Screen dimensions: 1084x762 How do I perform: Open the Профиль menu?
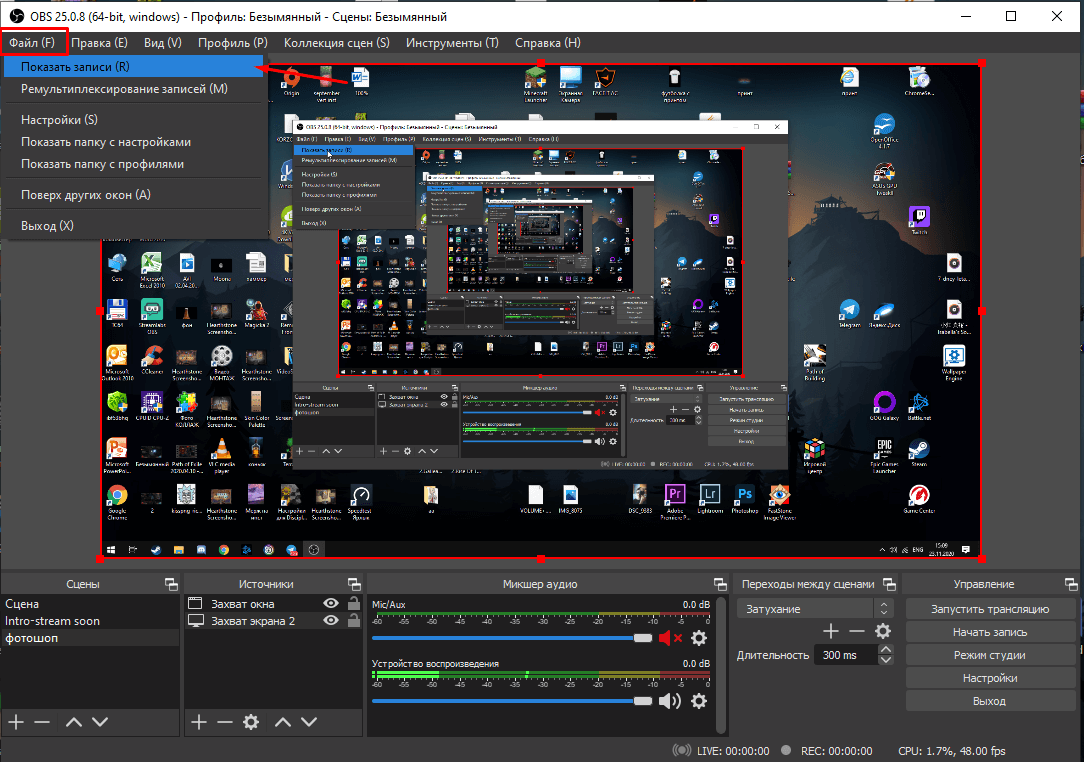[232, 43]
